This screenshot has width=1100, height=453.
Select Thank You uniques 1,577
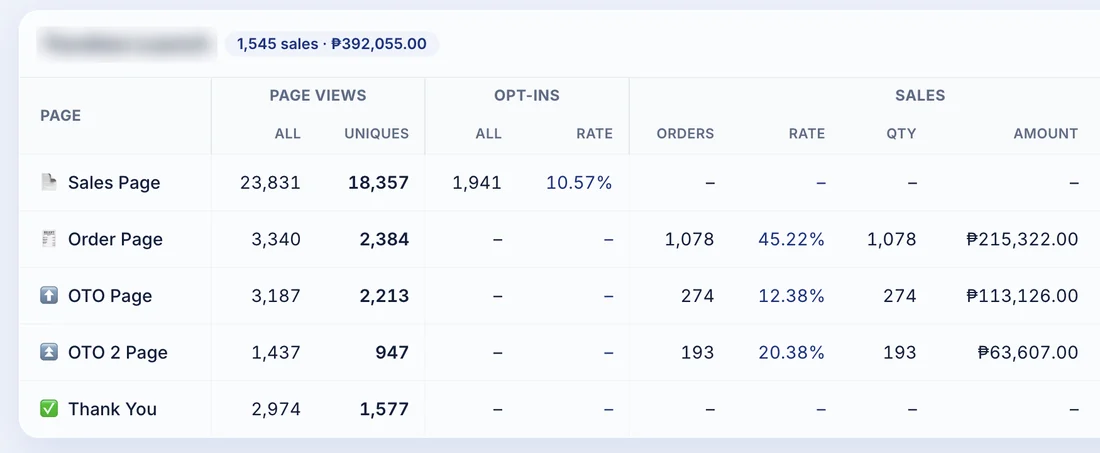[x=384, y=410]
